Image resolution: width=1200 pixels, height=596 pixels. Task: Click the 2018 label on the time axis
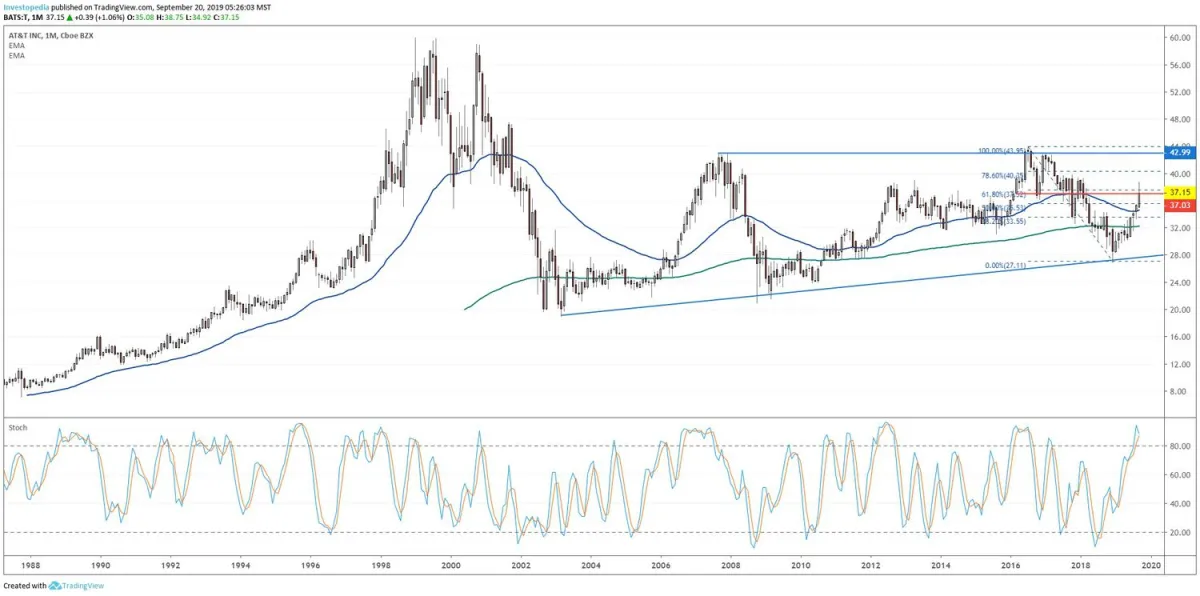[x=1081, y=565]
